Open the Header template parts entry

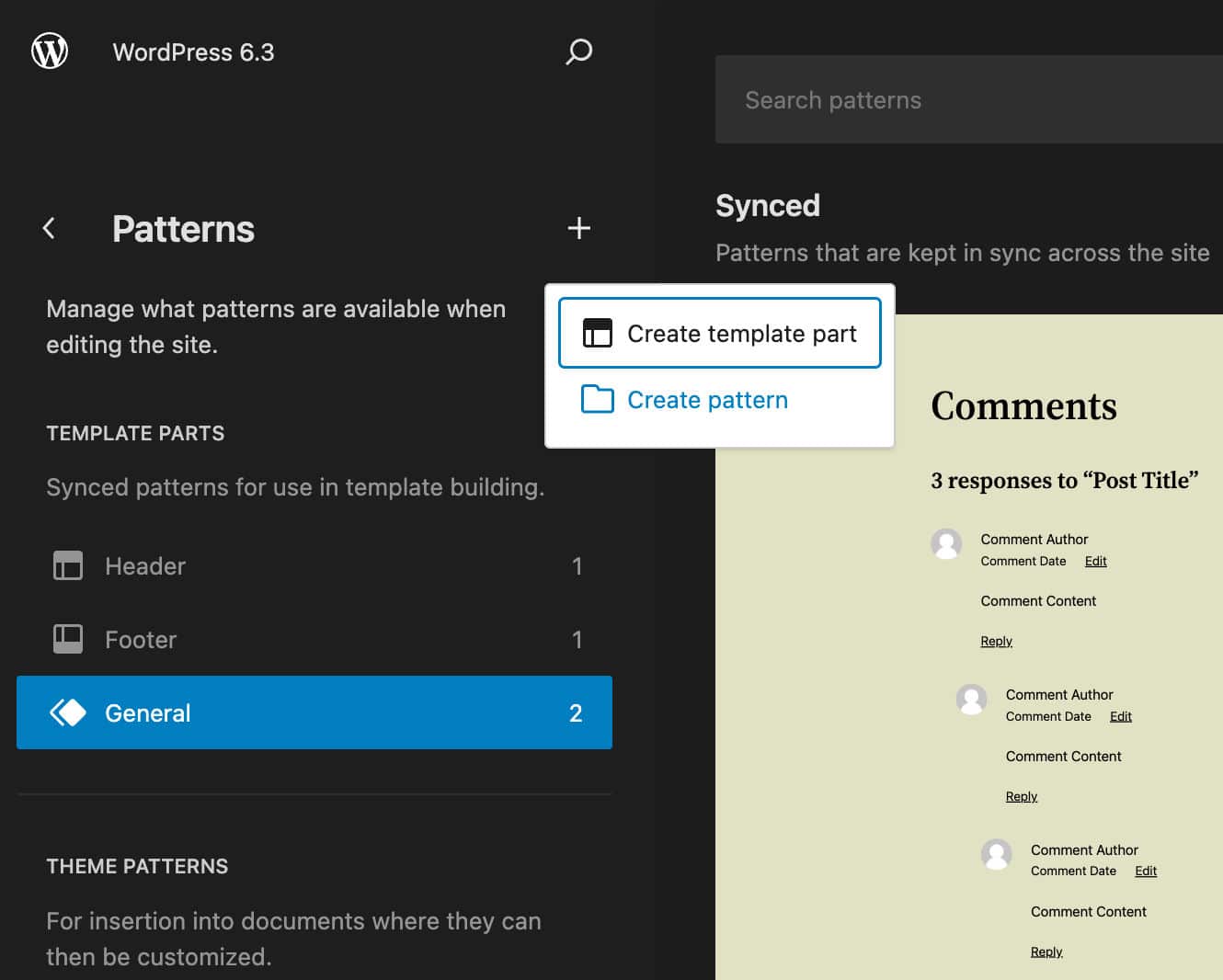coord(144,566)
